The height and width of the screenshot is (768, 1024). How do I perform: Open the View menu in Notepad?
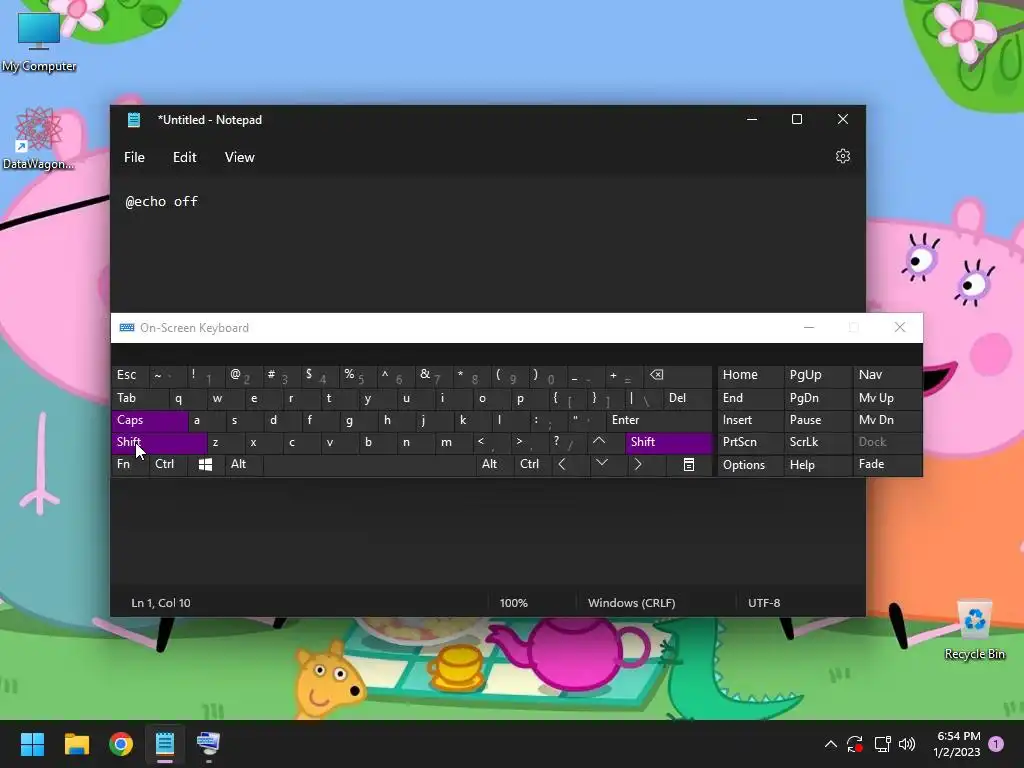(x=240, y=157)
